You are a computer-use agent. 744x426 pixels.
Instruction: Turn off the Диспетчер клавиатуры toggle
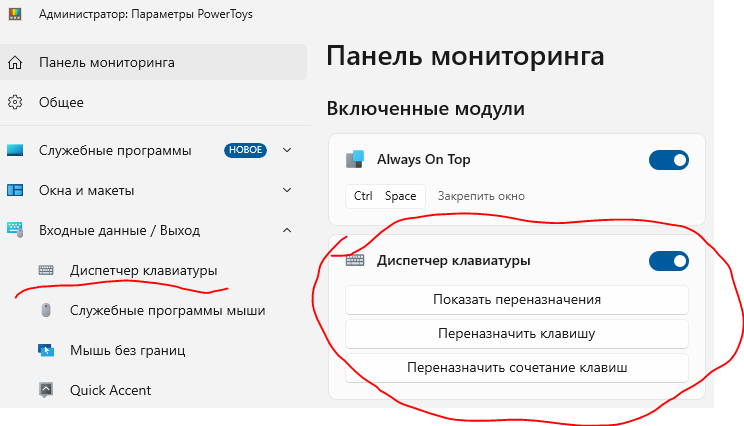click(669, 261)
